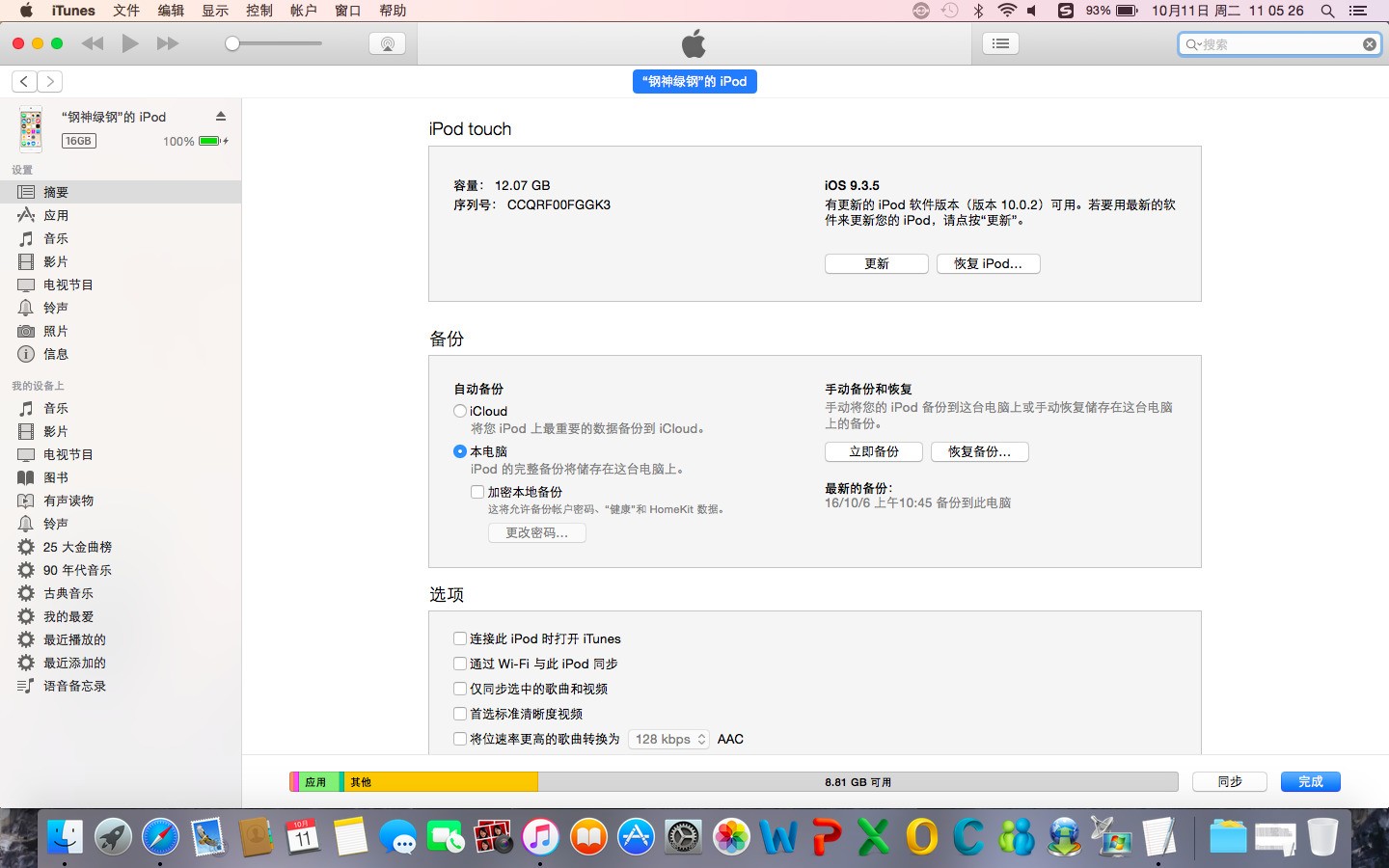Go forward with the right chevron
1389x868 pixels.
click(x=50, y=82)
